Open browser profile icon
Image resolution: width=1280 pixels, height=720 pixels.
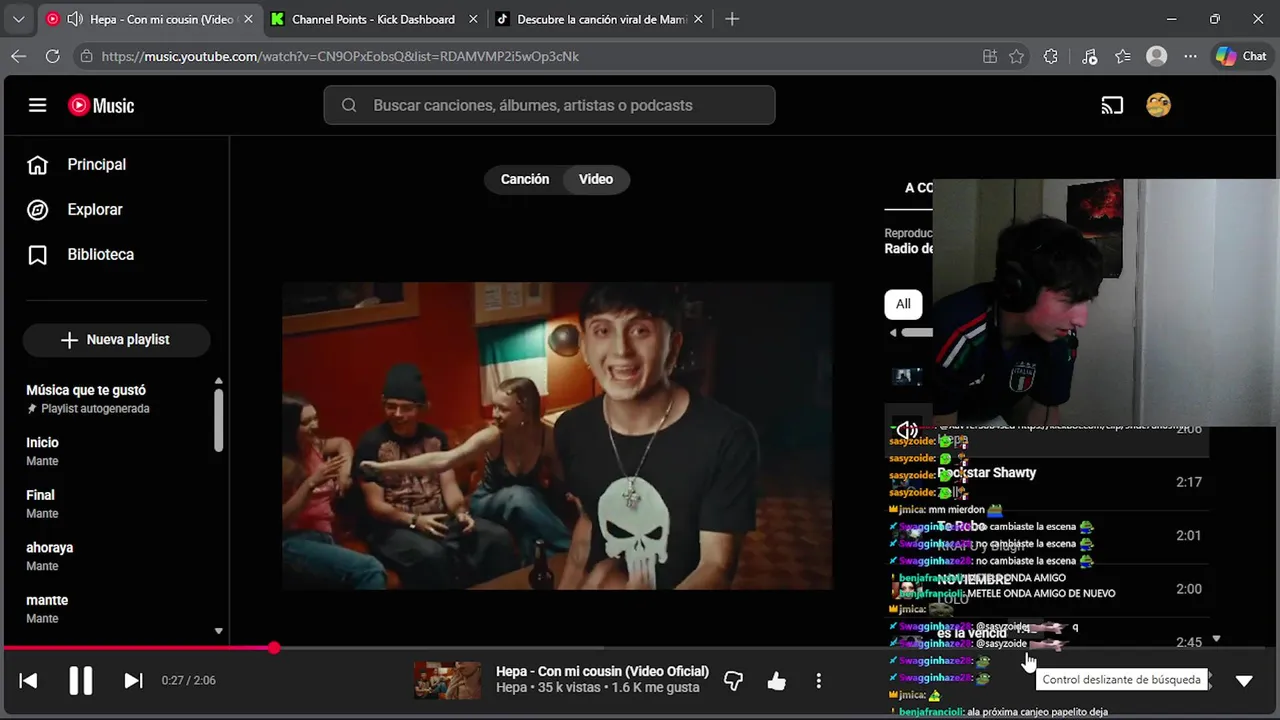pyautogui.click(x=1157, y=56)
